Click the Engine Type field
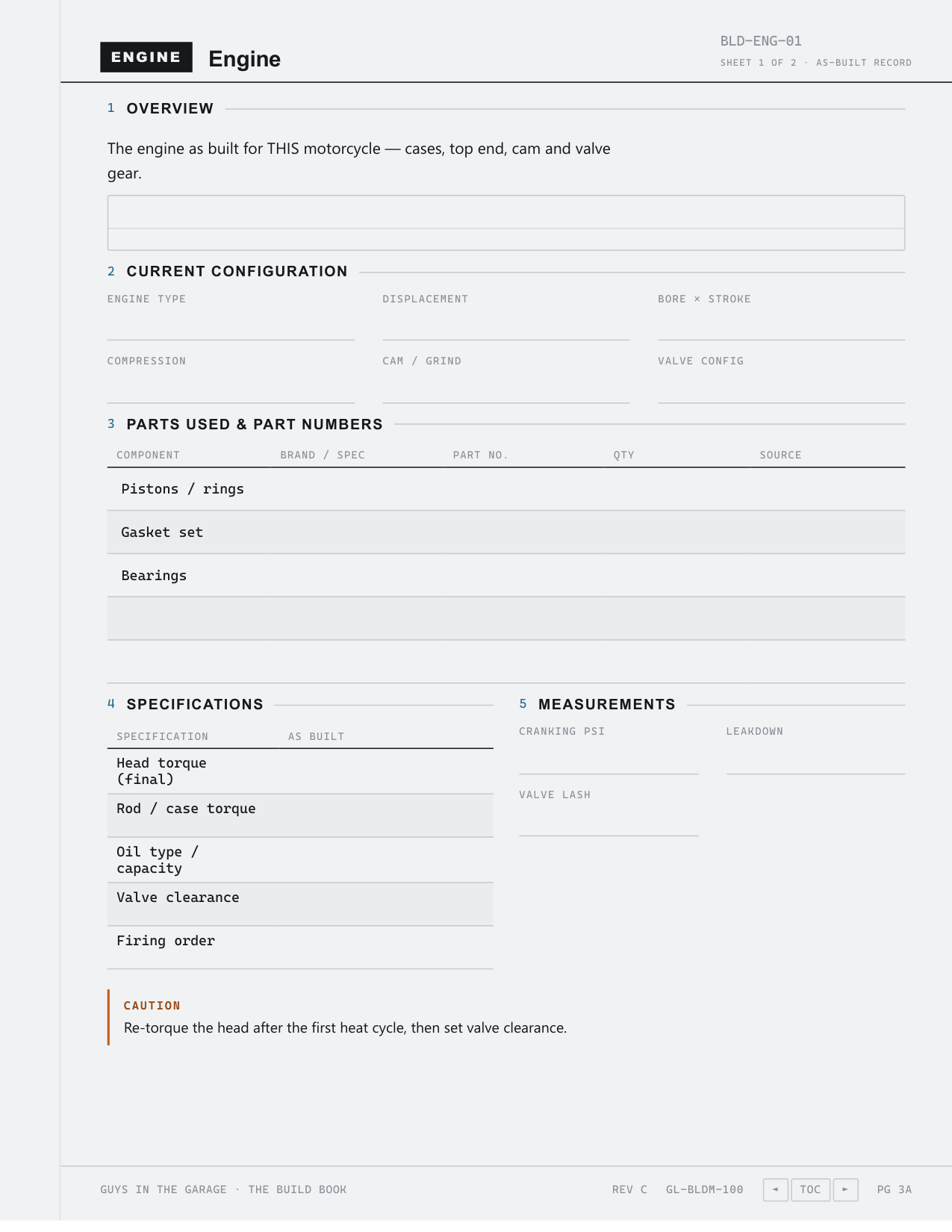Screen dimensions: 952x1232 (x=231, y=326)
